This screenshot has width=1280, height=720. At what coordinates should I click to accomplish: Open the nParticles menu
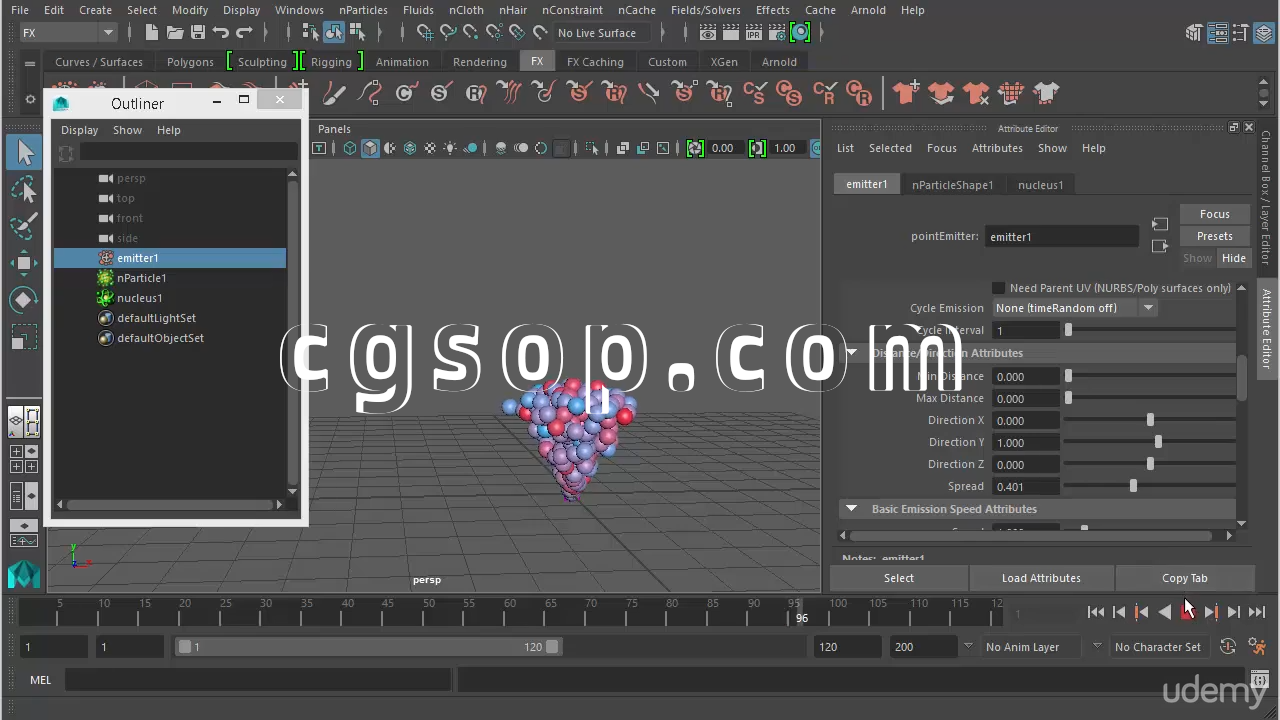pos(362,10)
